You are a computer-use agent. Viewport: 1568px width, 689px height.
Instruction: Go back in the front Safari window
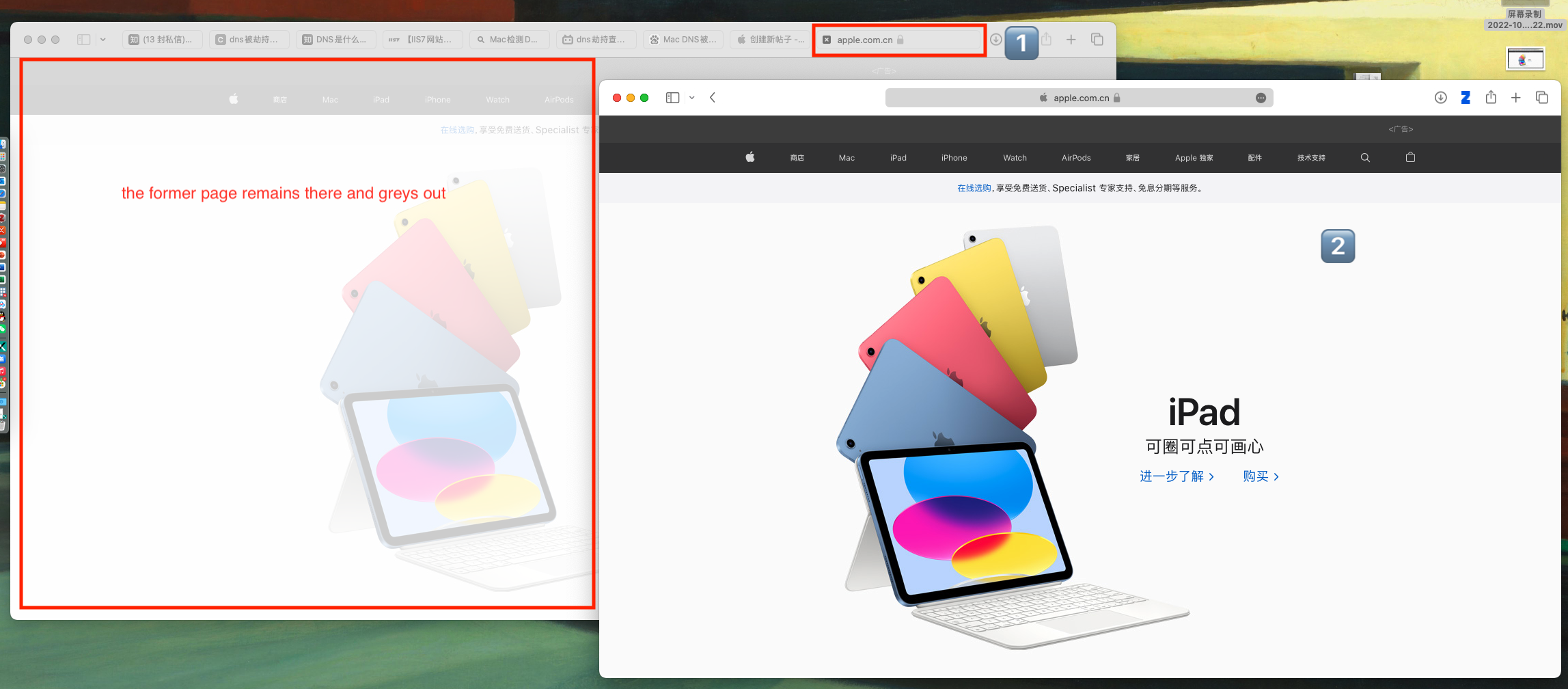pos(713,98)
